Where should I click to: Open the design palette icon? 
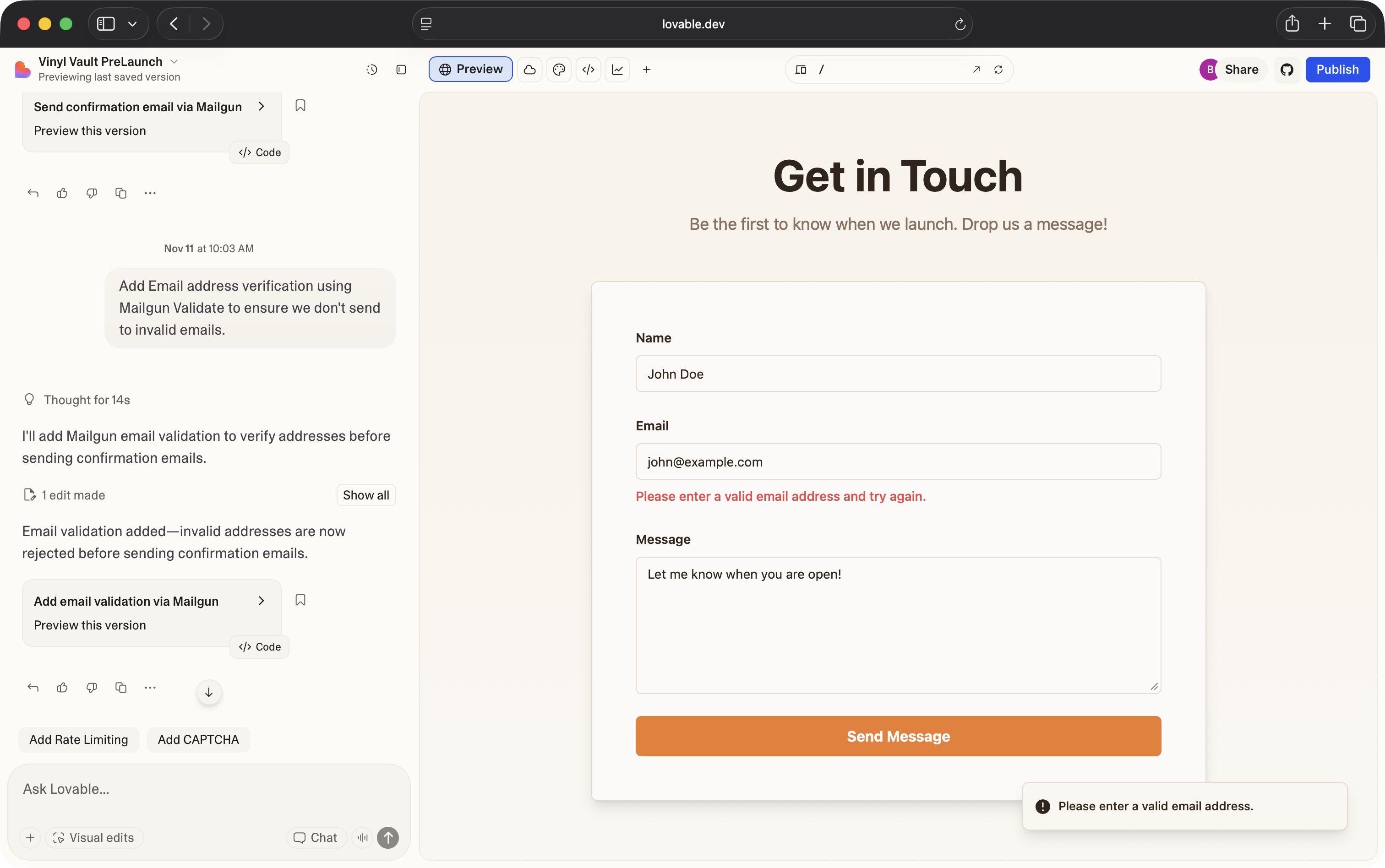click(x=559, y=70)
